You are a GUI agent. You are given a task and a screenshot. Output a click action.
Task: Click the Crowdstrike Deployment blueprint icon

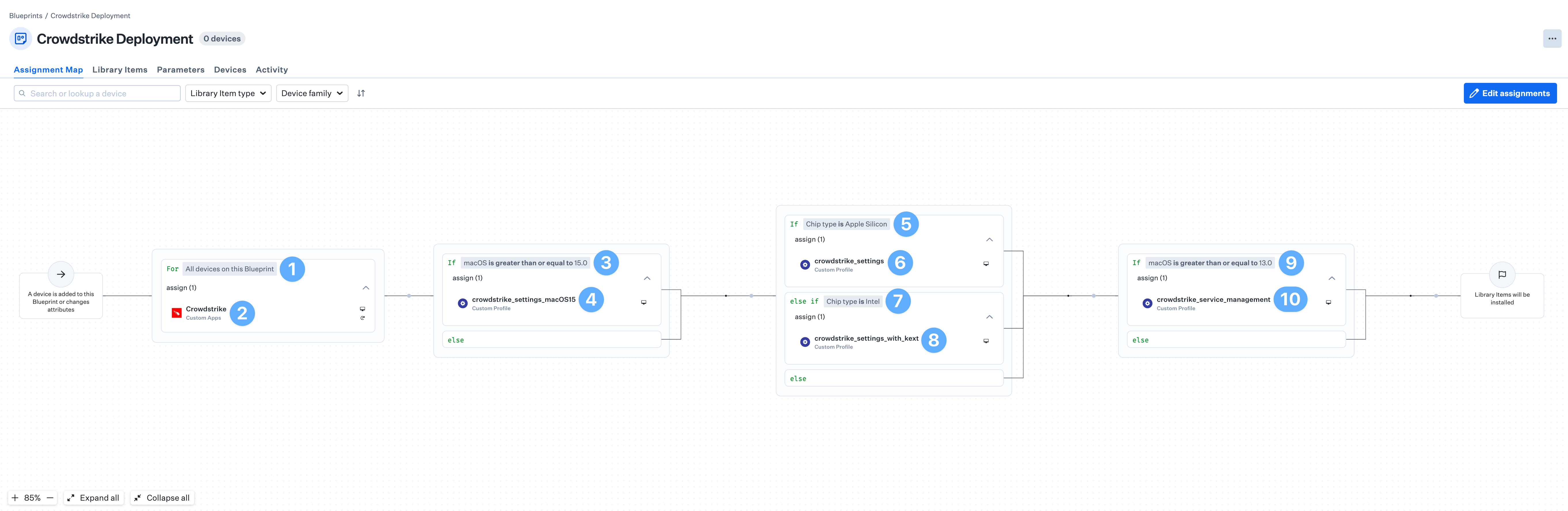click(x=20, y=38)
